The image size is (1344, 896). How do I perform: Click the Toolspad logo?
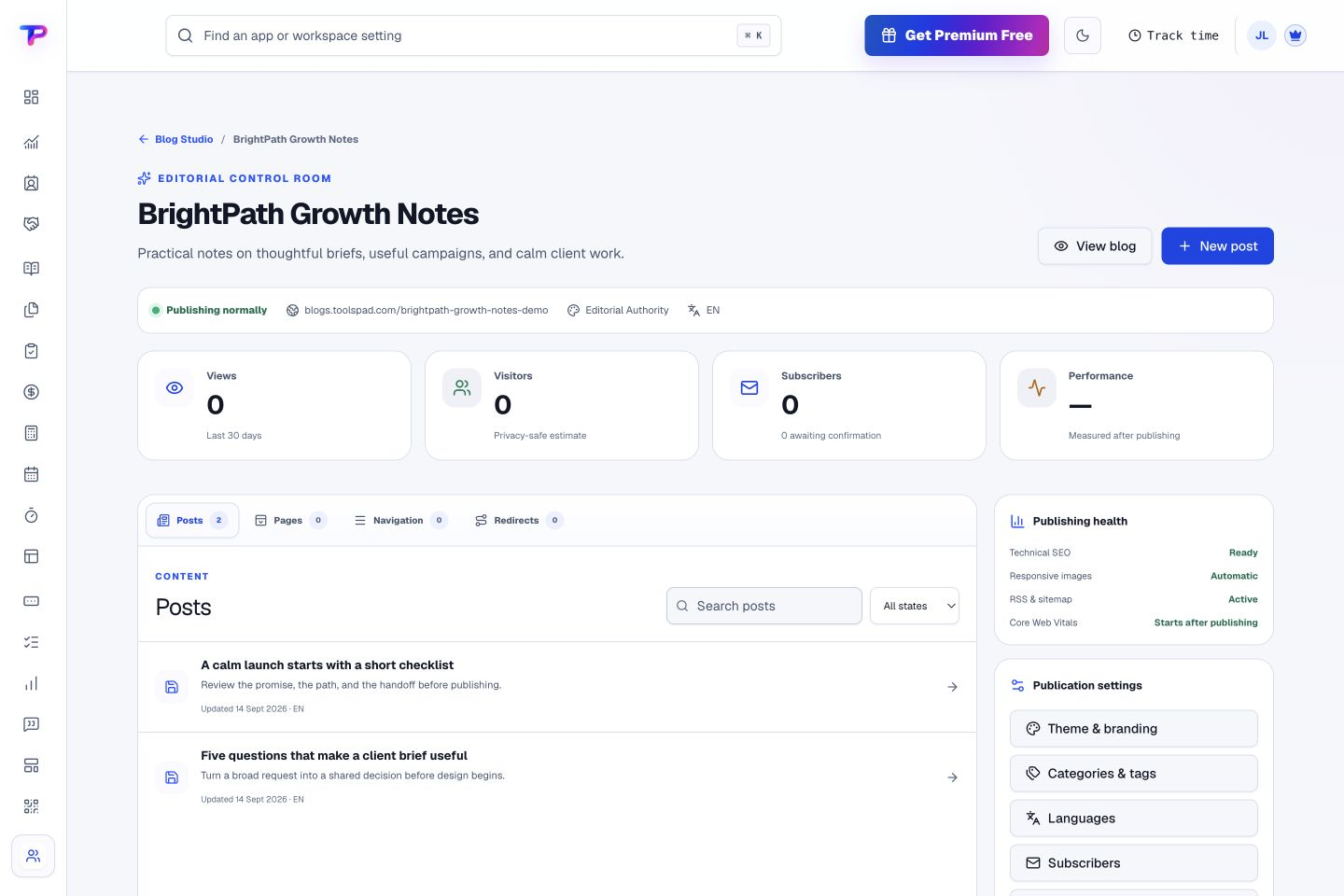[33, 35]
